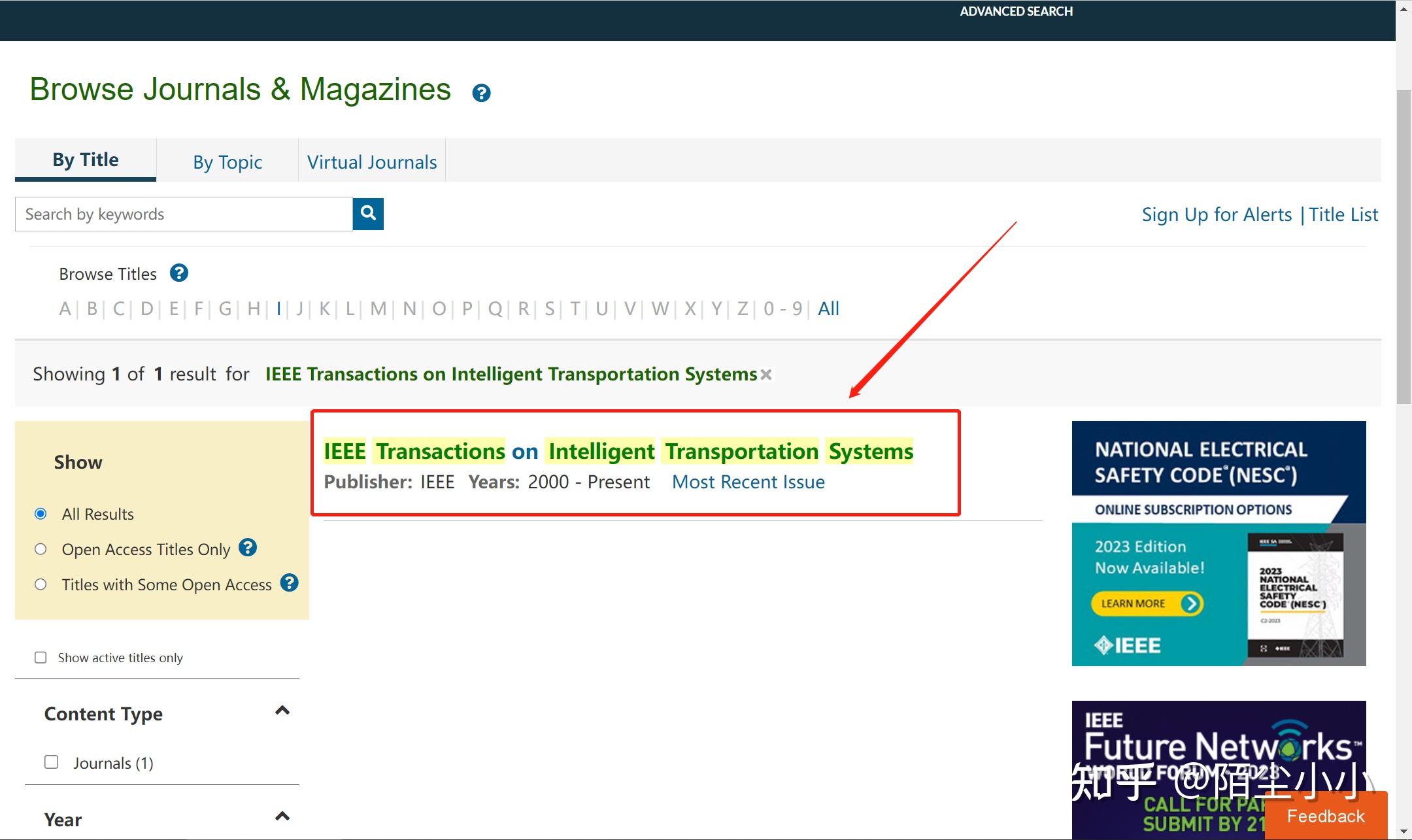Click Sign Up for Alerts link

[x=1217, y=214]
